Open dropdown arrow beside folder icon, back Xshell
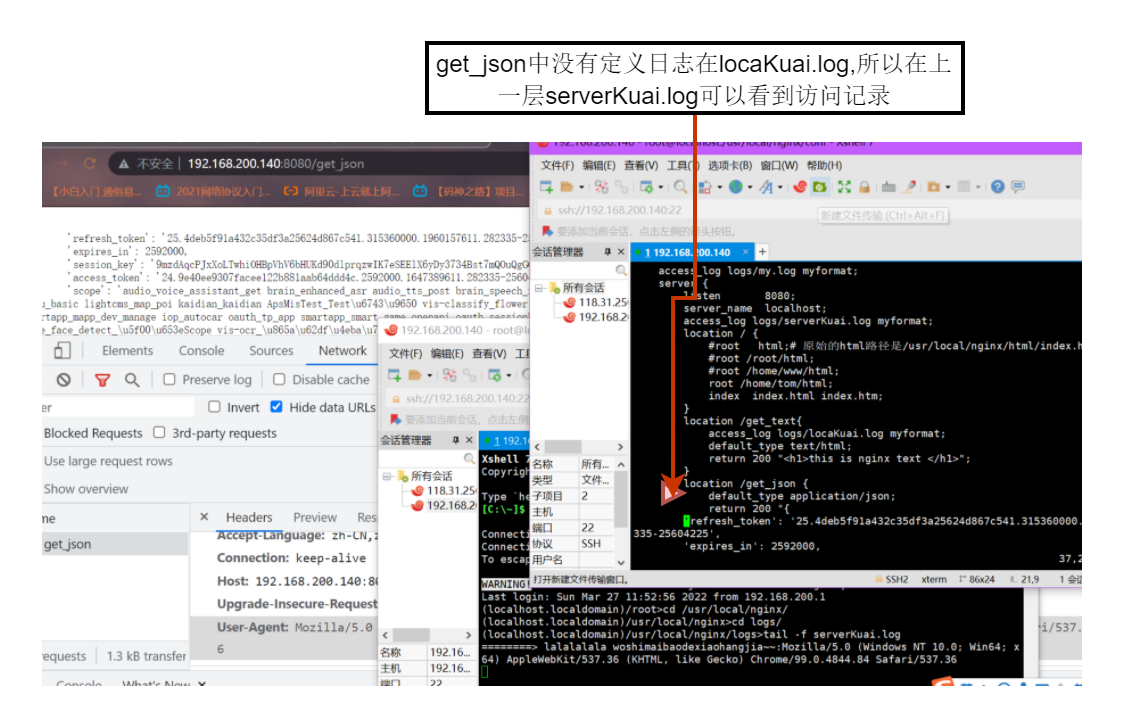This screenshot has height=728, width=1126. pos(429,375)
